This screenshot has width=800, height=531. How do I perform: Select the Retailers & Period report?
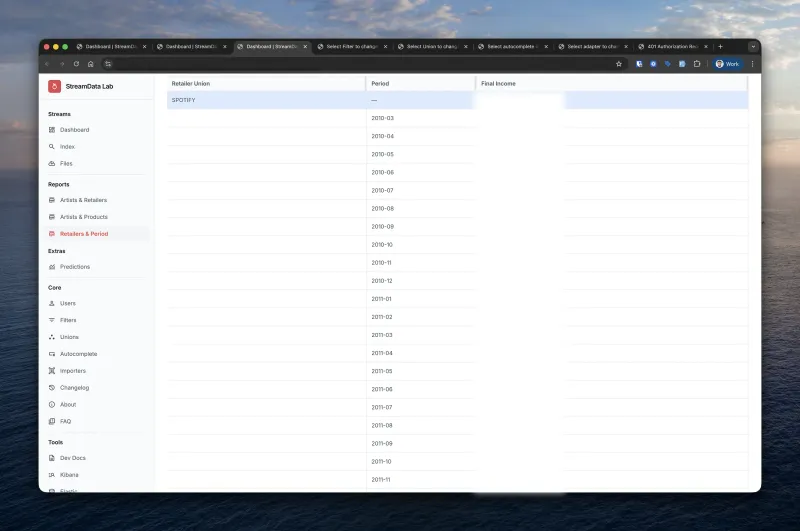(84, 234)
